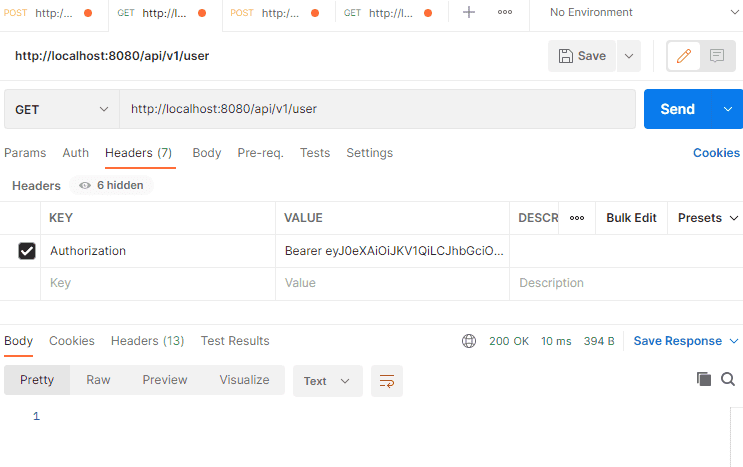Click the empty Key input field

pos(158,283)
